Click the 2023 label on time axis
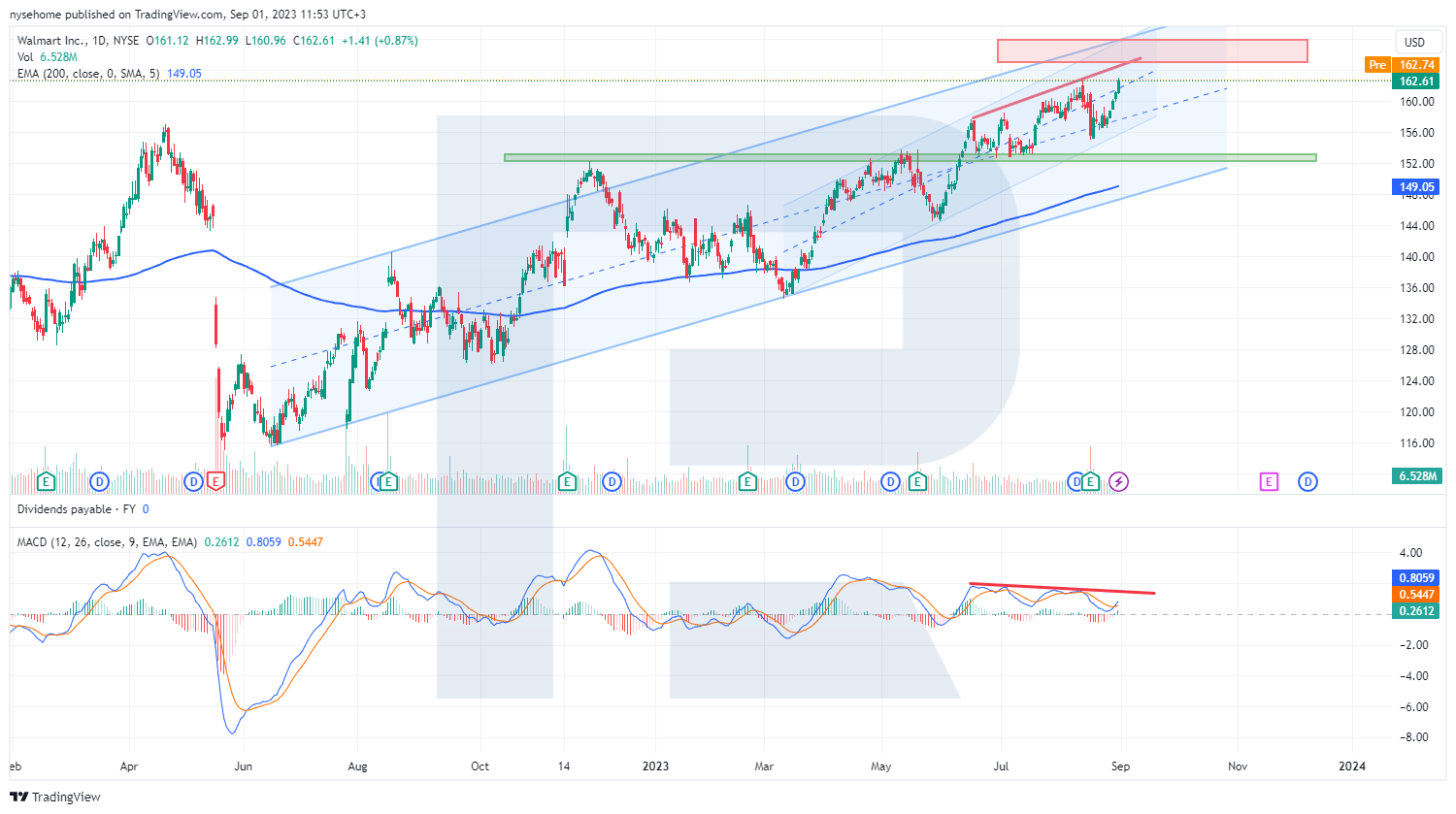Viewport: 1456px width, 814px height. tap(656, 766)
